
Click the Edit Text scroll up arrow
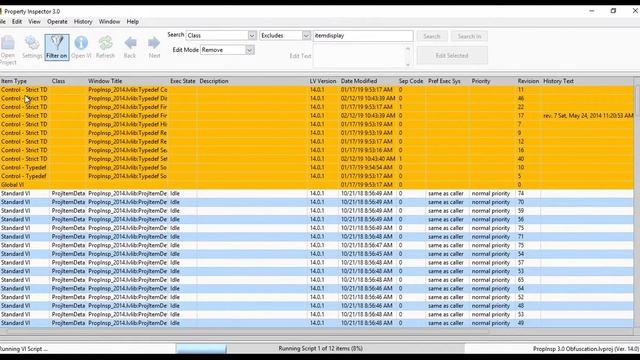tap(407, 49)
